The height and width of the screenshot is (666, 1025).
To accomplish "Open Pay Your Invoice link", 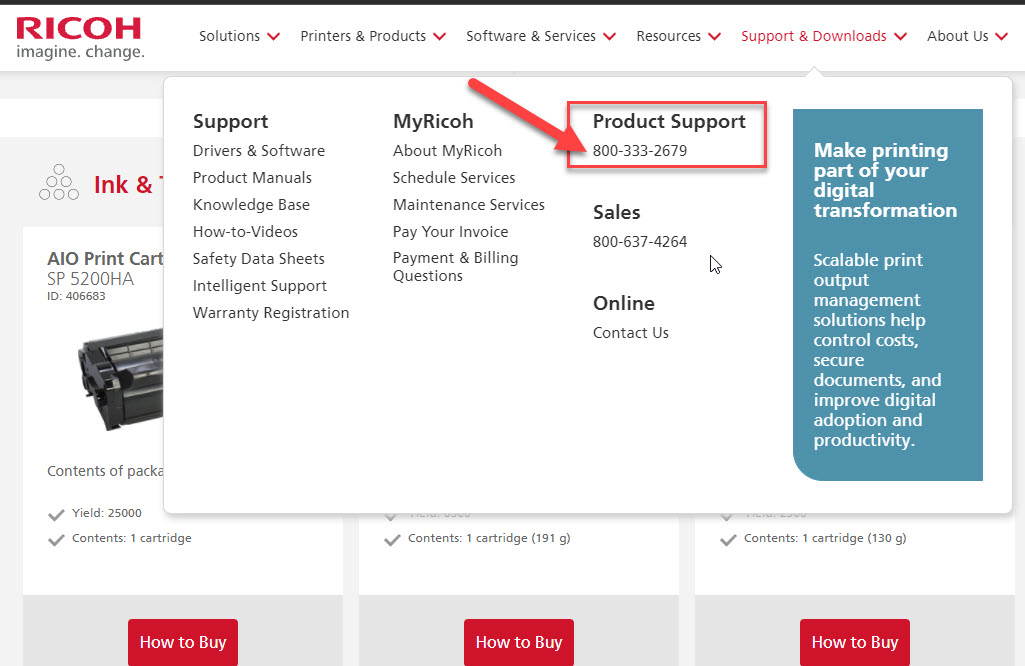I will pos(450,232).
